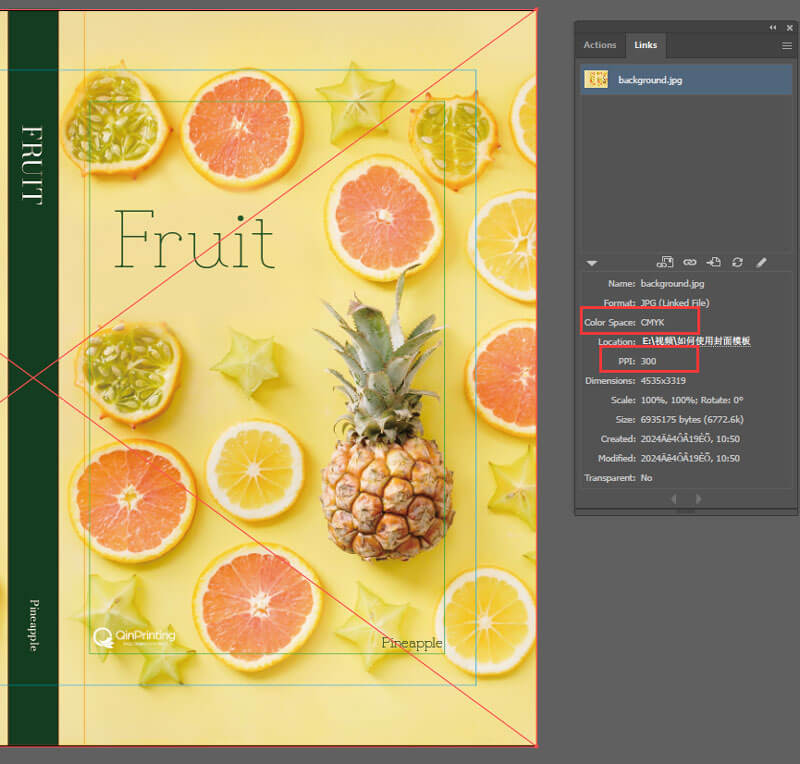Select the vertical FRUIT spine text
The width and height of the screenshot is (800, 764).
pos(32,165)
